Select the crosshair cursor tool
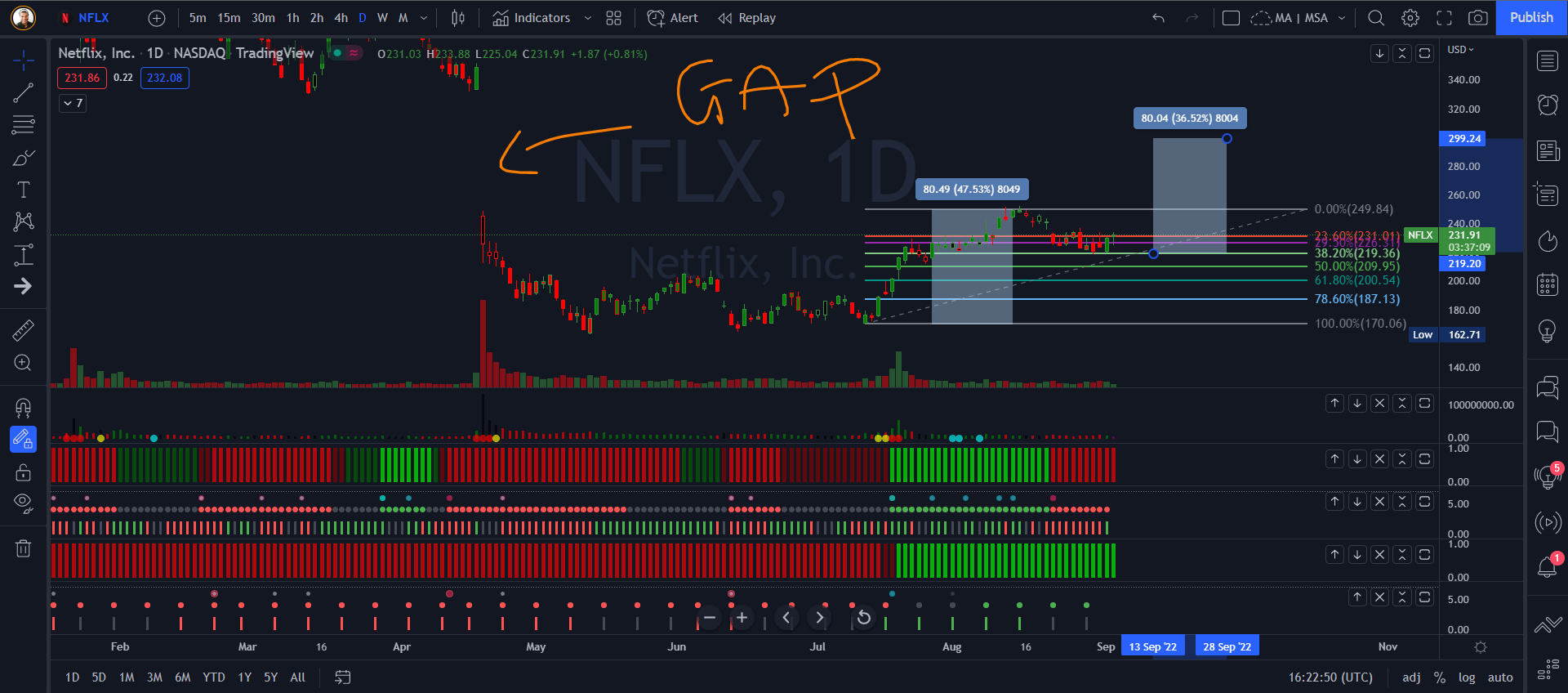1568x693 pixels. tap(23, 60)
